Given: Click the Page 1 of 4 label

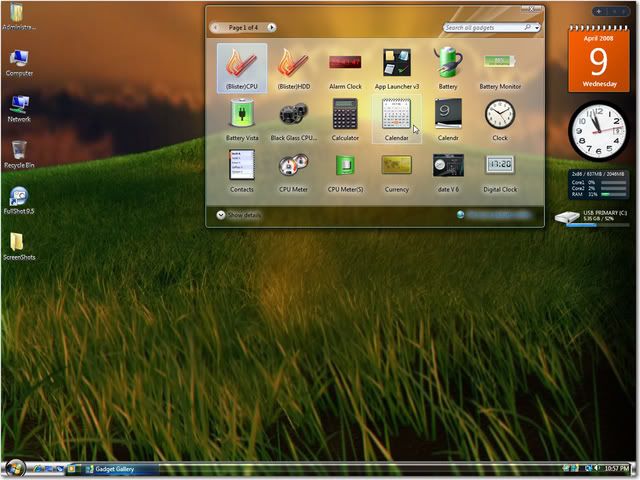Looking at the screenshot, I should [243, 27].
